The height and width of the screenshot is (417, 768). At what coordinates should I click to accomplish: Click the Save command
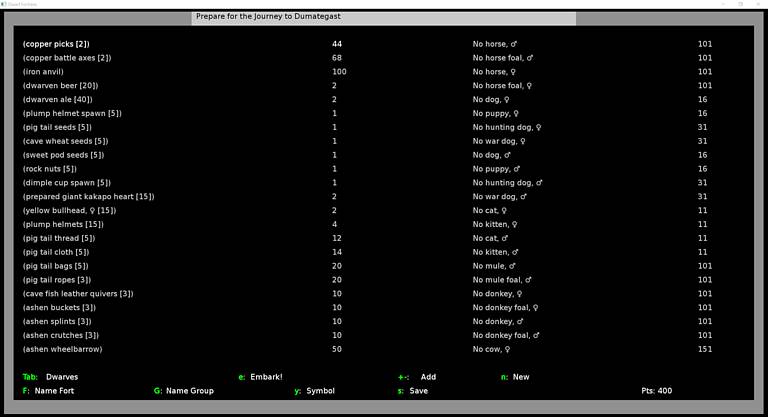(x=413, y=391)
